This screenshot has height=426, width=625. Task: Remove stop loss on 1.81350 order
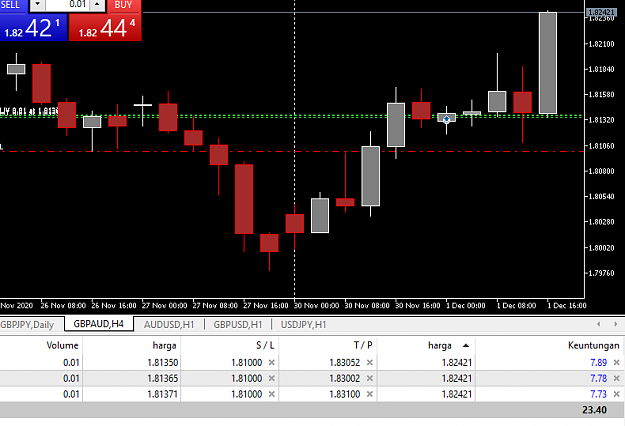coord(271,363)
